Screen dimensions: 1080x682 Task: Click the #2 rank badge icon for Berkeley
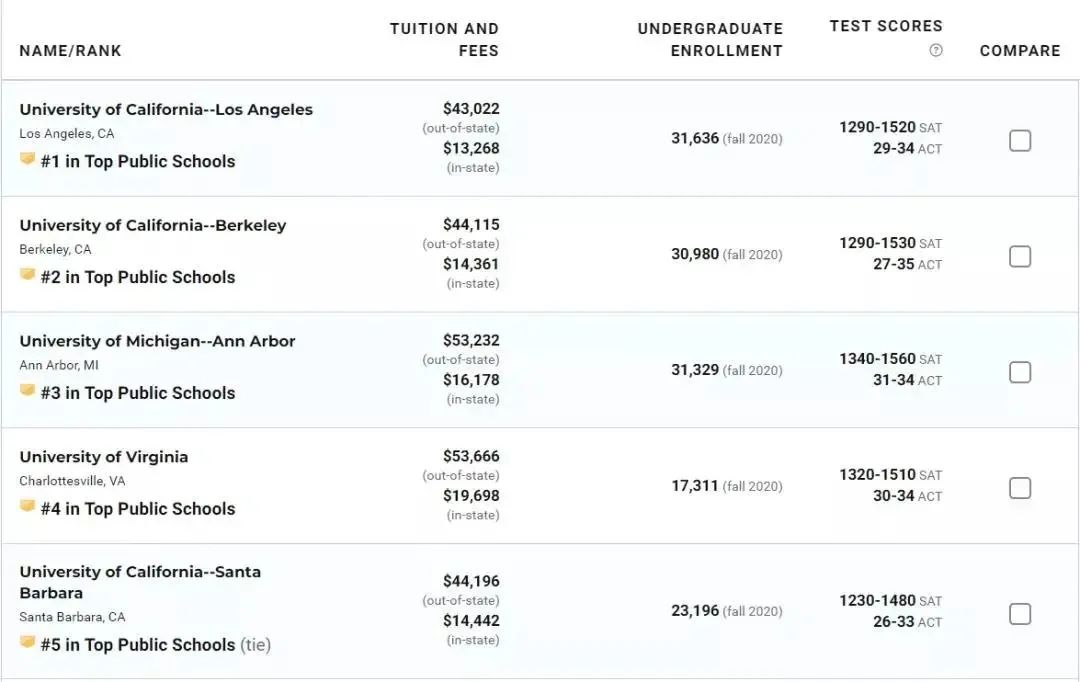pyautogui.click(x=28, y=276)
